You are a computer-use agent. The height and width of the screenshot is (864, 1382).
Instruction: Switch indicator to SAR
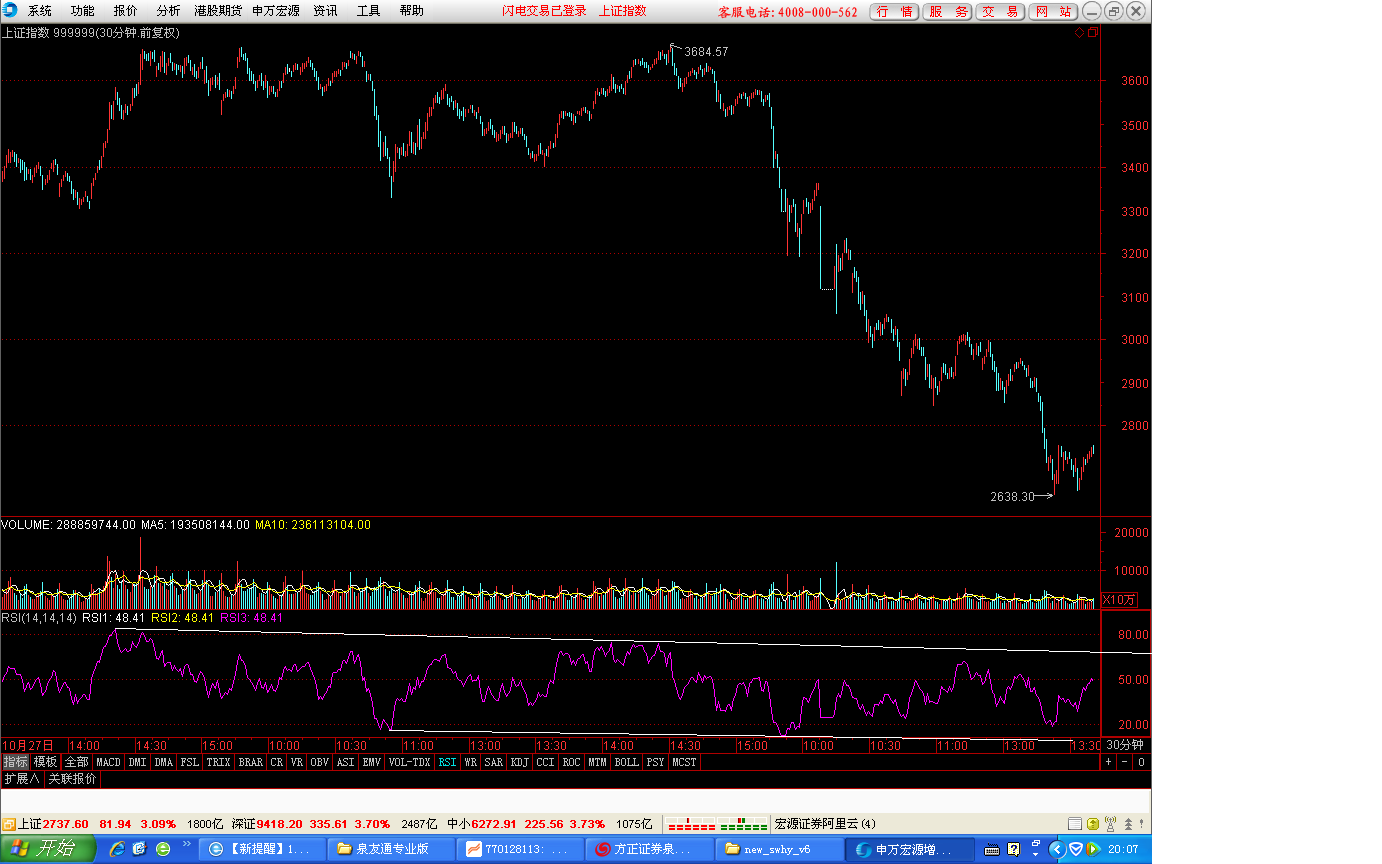coord(494,762)
